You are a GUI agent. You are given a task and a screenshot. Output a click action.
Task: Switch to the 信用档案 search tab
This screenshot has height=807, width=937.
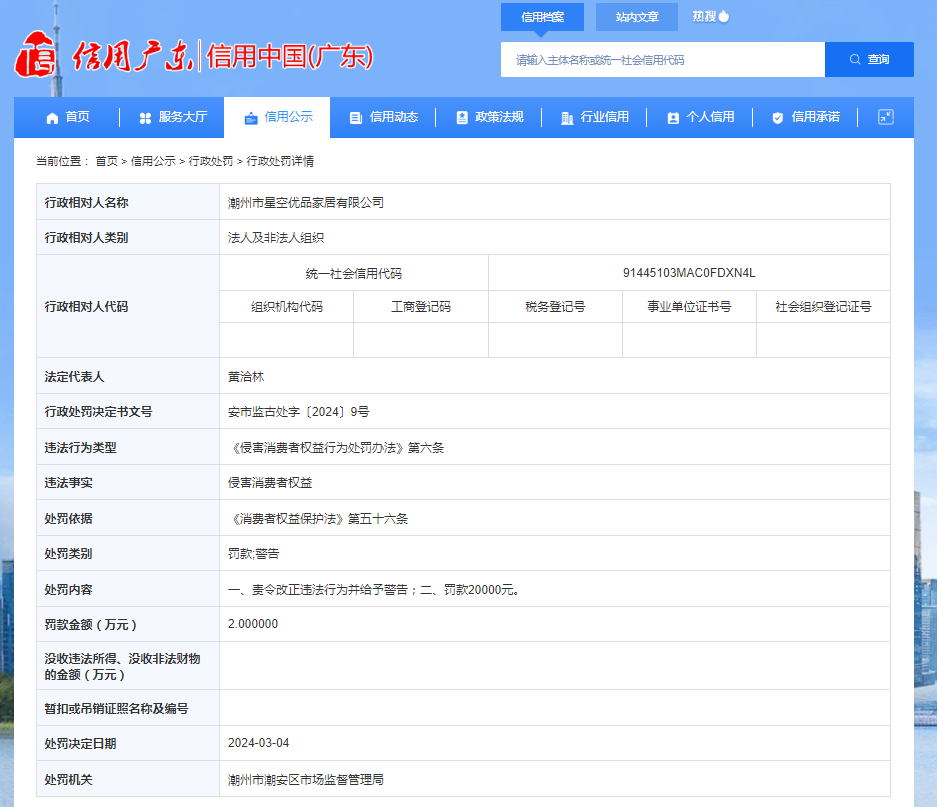coord(542,17)
